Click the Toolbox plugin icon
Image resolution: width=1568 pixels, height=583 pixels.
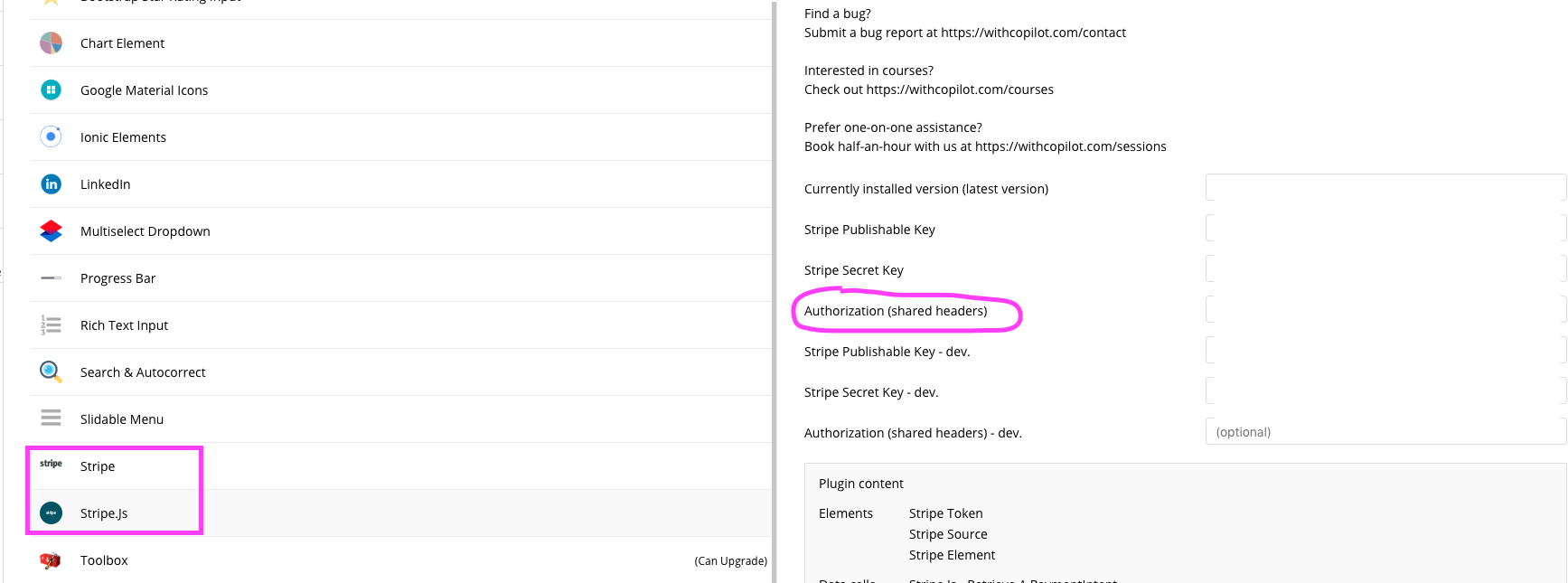51,559
